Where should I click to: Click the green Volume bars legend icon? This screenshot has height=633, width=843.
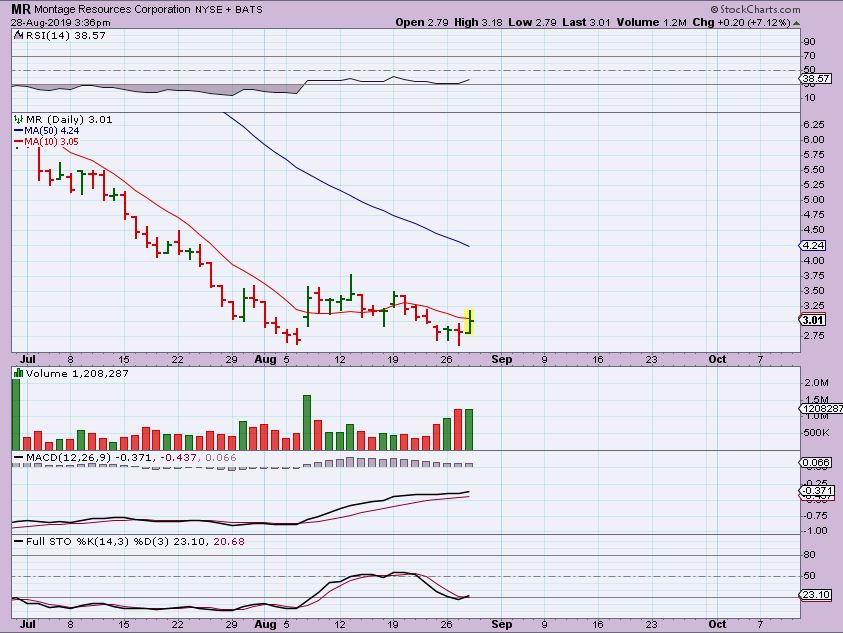(16, 372)
